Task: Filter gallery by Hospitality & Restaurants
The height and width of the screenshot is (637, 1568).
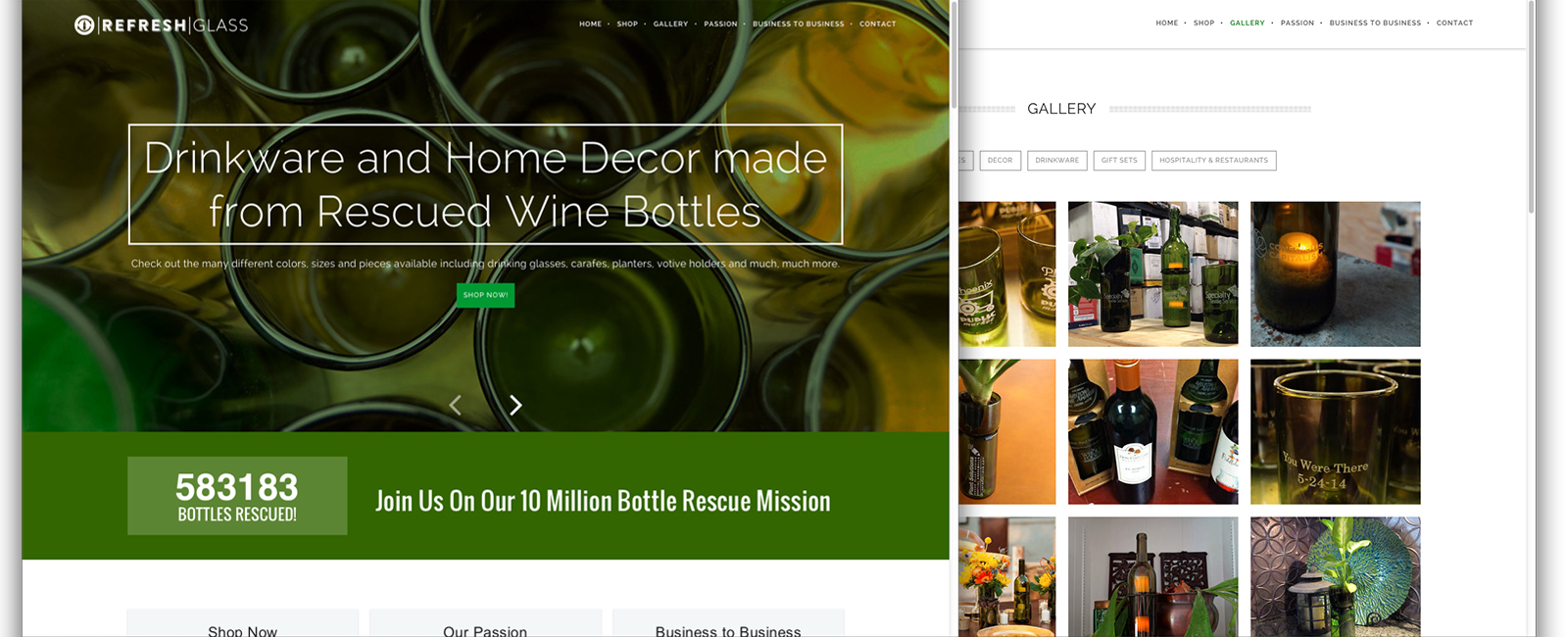Action: point(1213,160)
